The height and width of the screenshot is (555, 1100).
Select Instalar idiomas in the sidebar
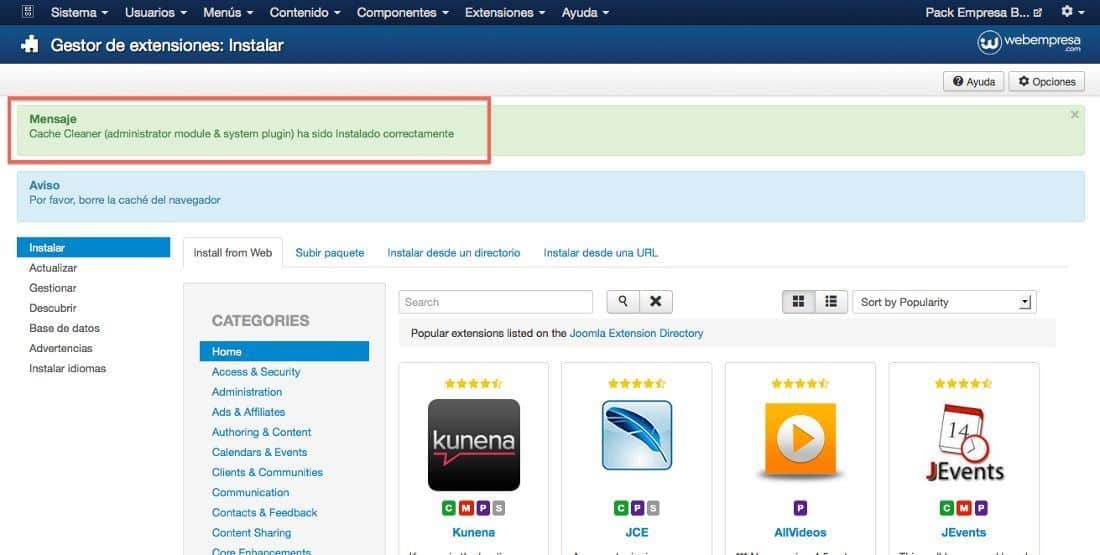coord(67,368)
